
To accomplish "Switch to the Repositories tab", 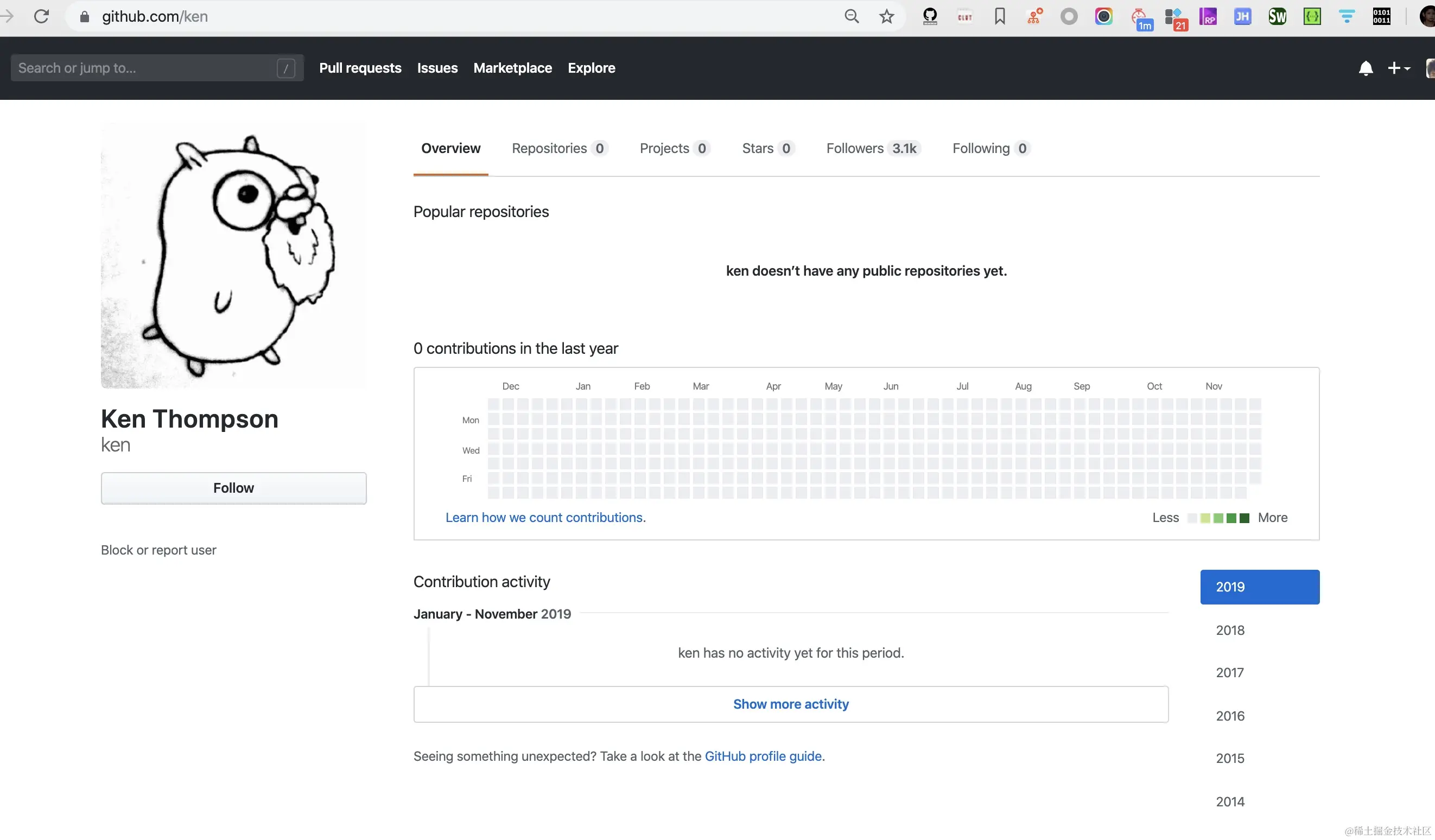I will click(x=559, y=148).
